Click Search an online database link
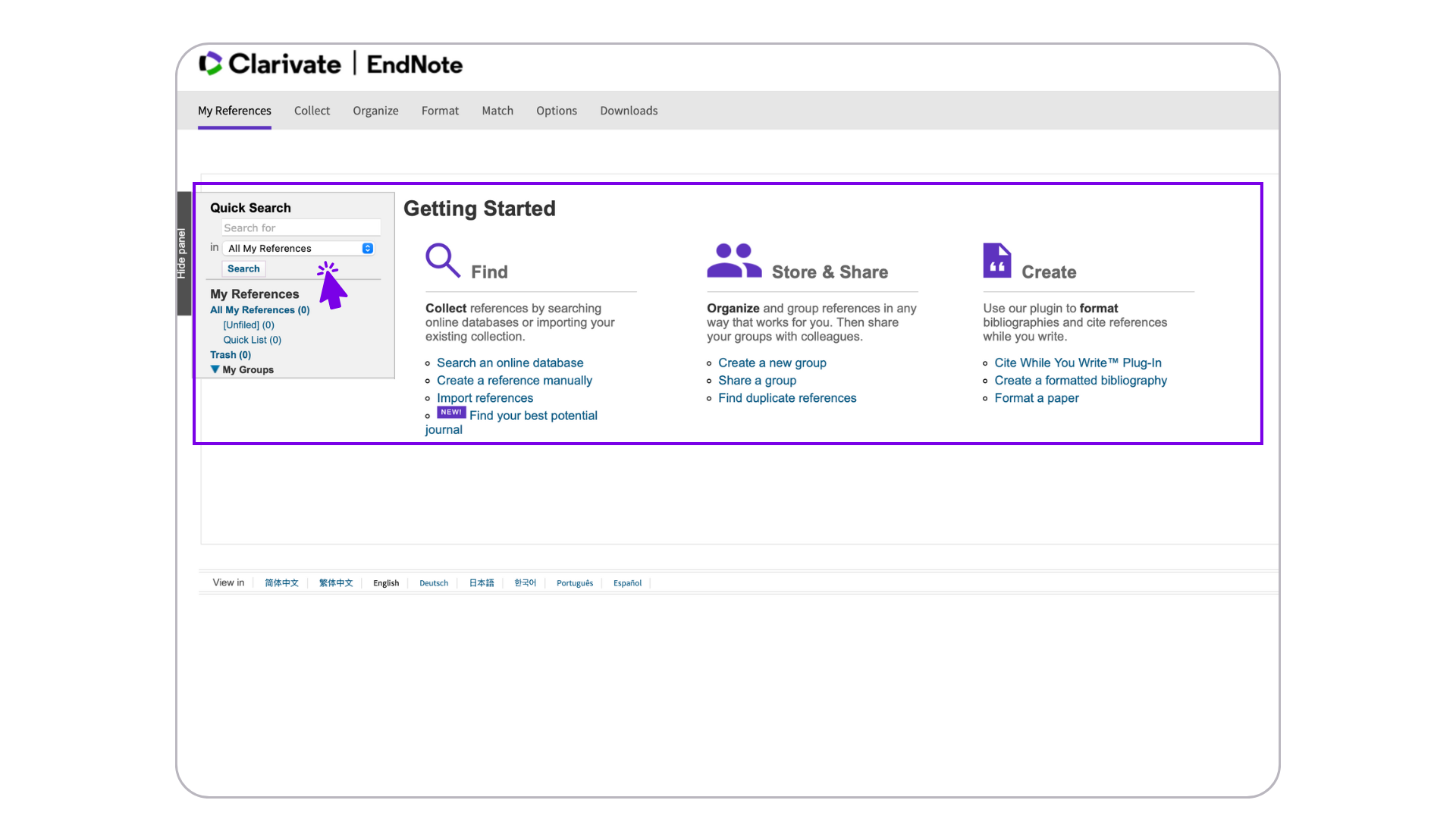Viewport: 1456px width, 819px height. 510,362
